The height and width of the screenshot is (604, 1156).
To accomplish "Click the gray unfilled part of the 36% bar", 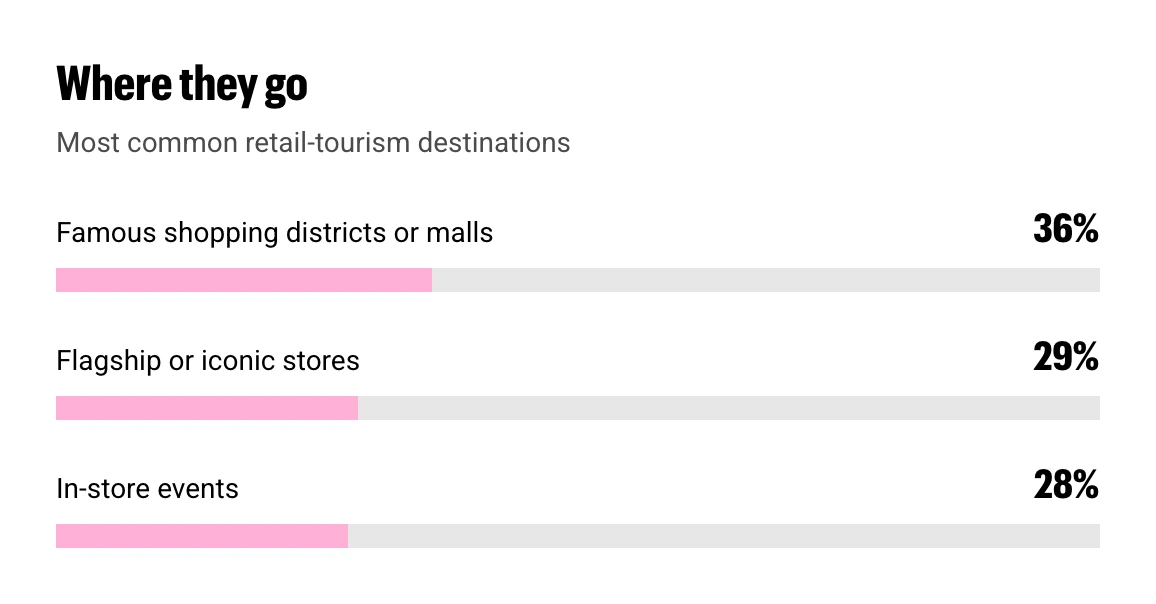I will coord(766,280).
